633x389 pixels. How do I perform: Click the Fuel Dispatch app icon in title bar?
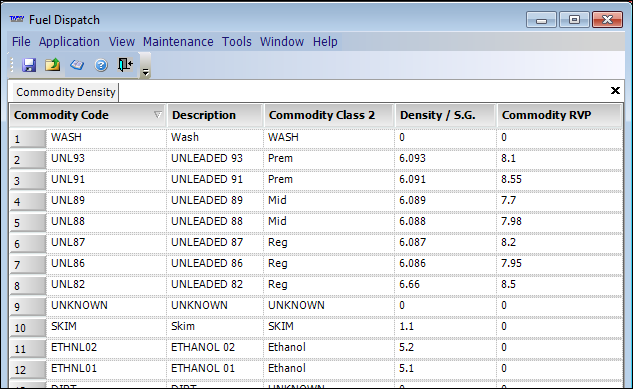[17, 19]
